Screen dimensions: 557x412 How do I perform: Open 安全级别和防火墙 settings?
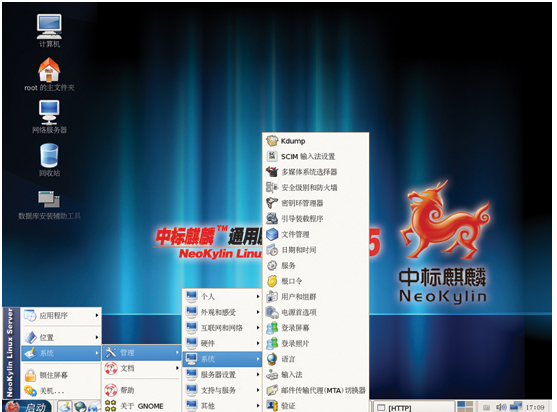coord(315,188)
